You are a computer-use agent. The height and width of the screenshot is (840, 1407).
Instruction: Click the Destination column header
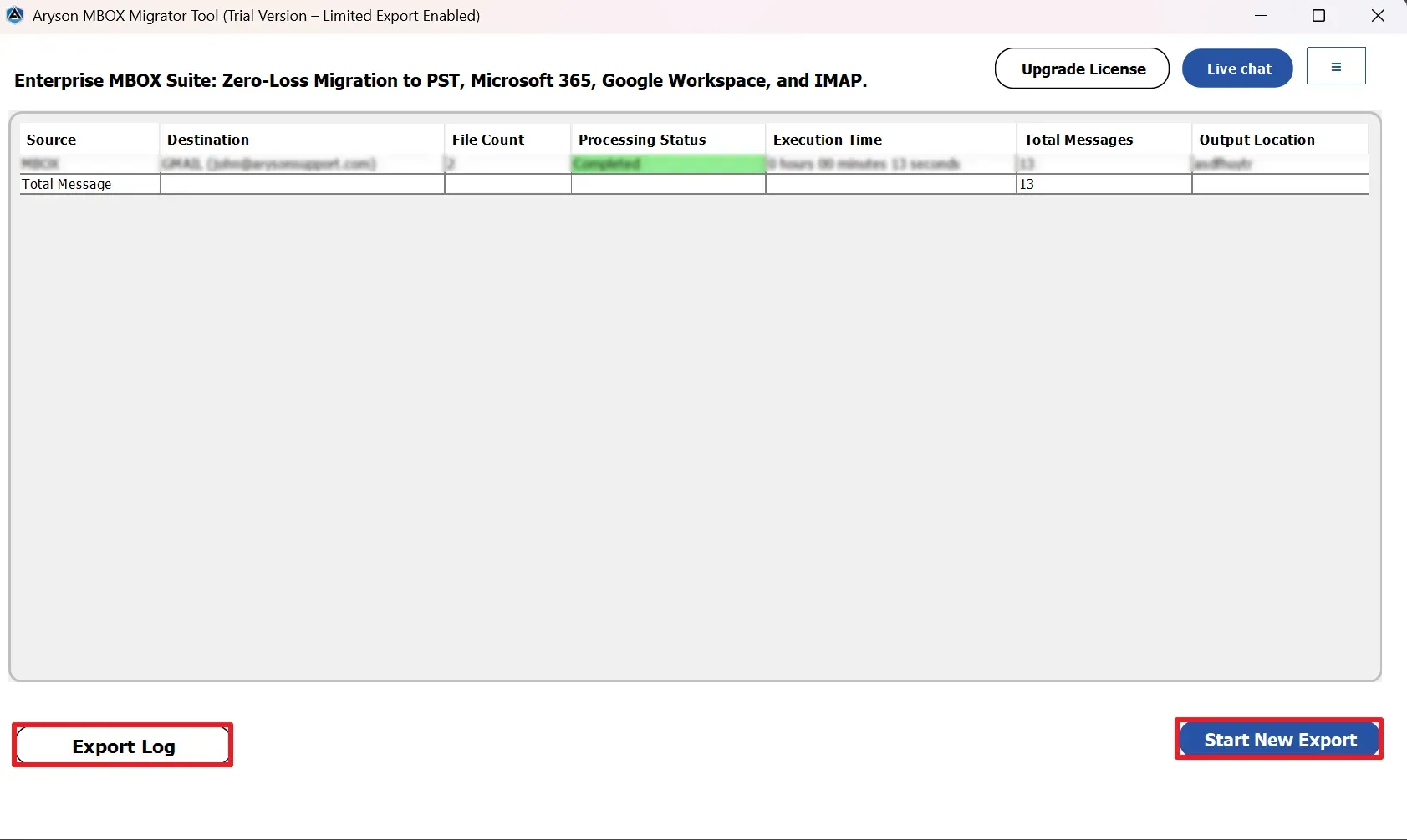click(x=302, y=140)
